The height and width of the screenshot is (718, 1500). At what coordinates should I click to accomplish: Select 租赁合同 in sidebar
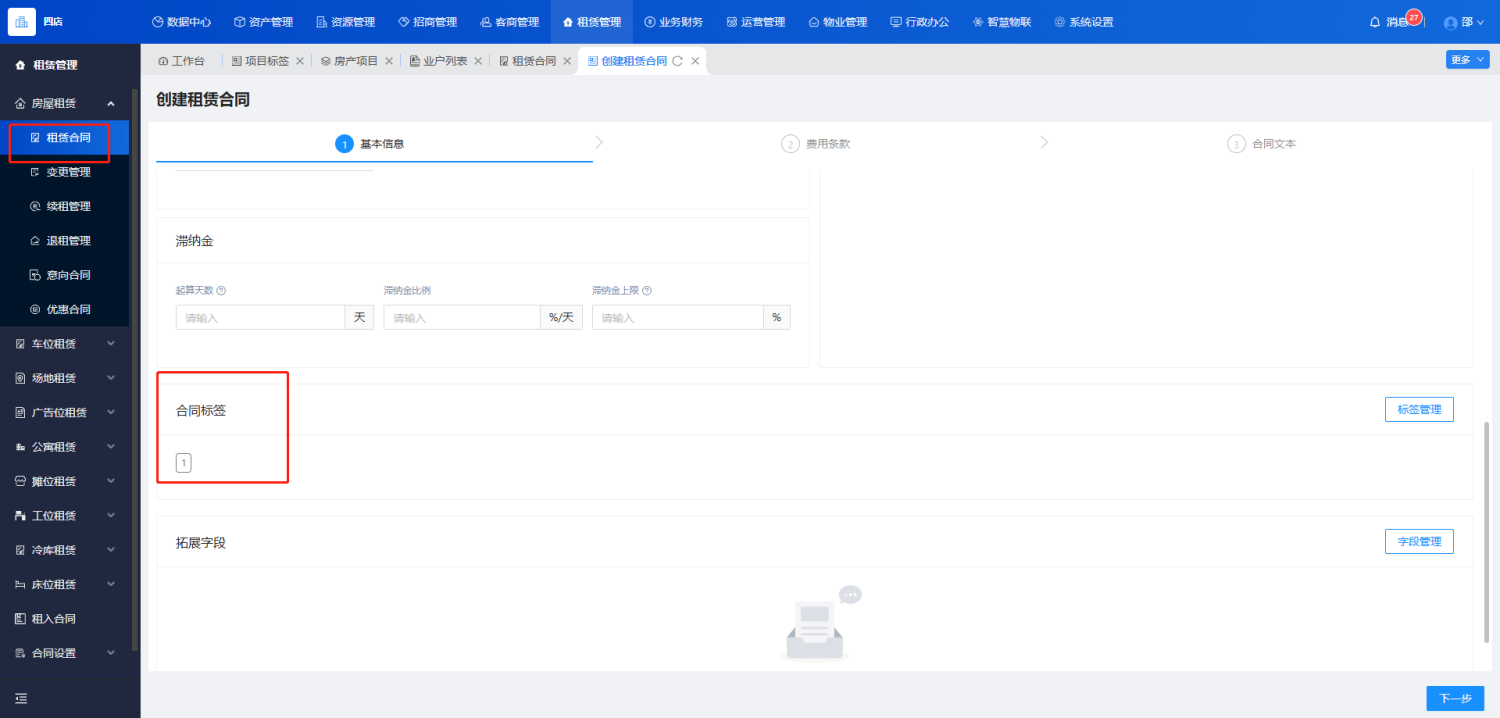tap(65, 138)
